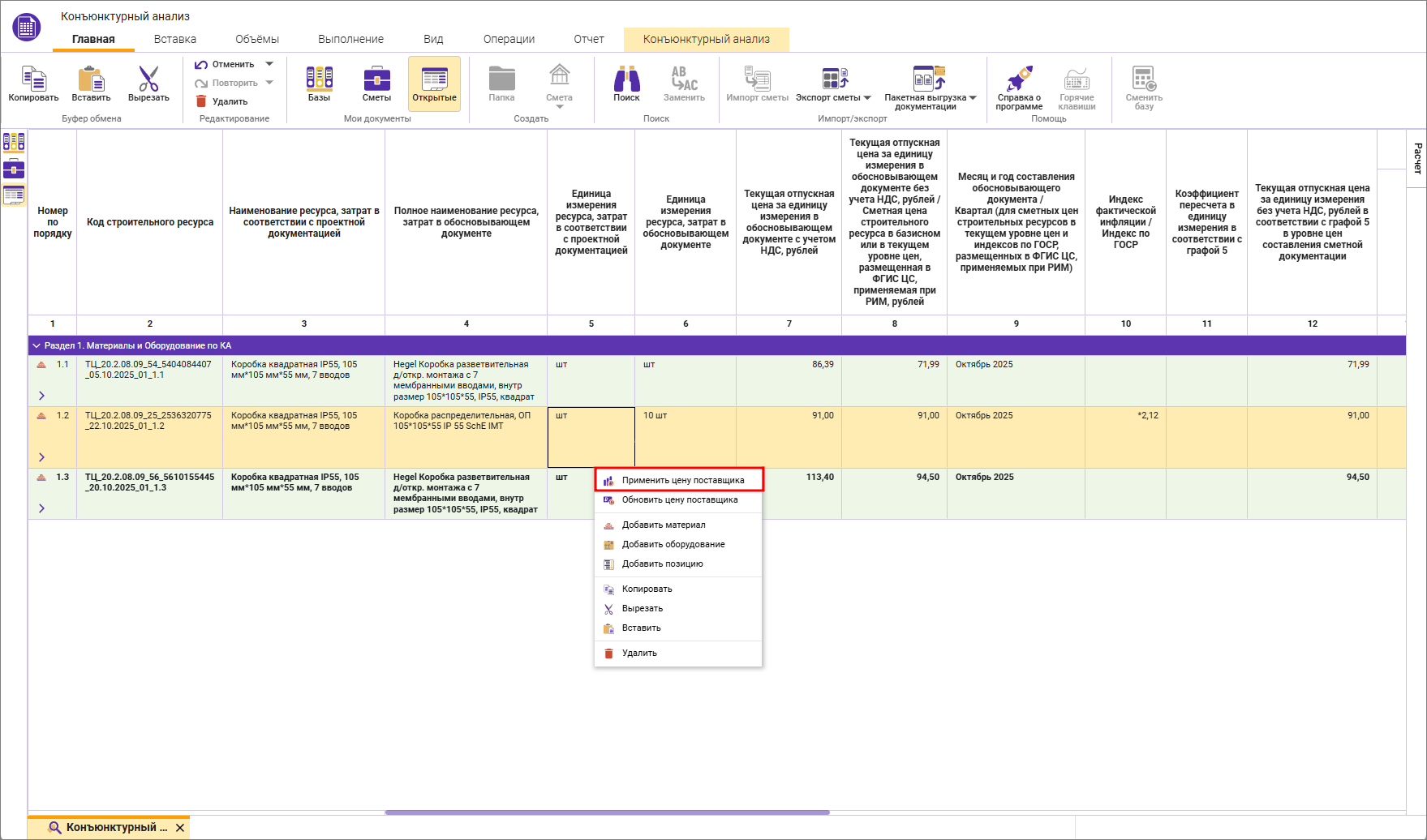Collapse Раздел 1 Материалы и Оборудование section

pos(37,345)
